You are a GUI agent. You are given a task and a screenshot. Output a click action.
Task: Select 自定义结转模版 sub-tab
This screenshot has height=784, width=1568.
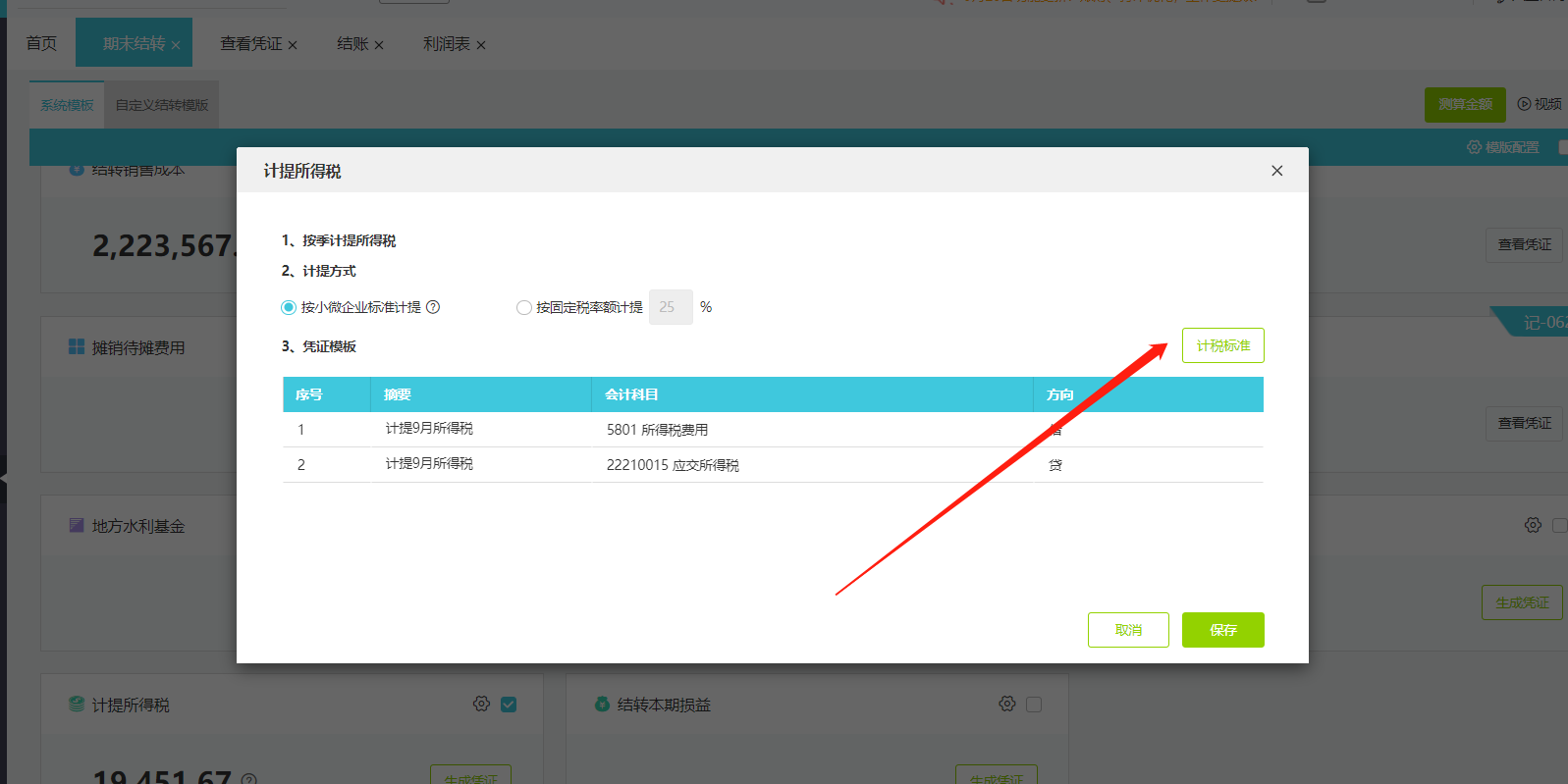162,105
